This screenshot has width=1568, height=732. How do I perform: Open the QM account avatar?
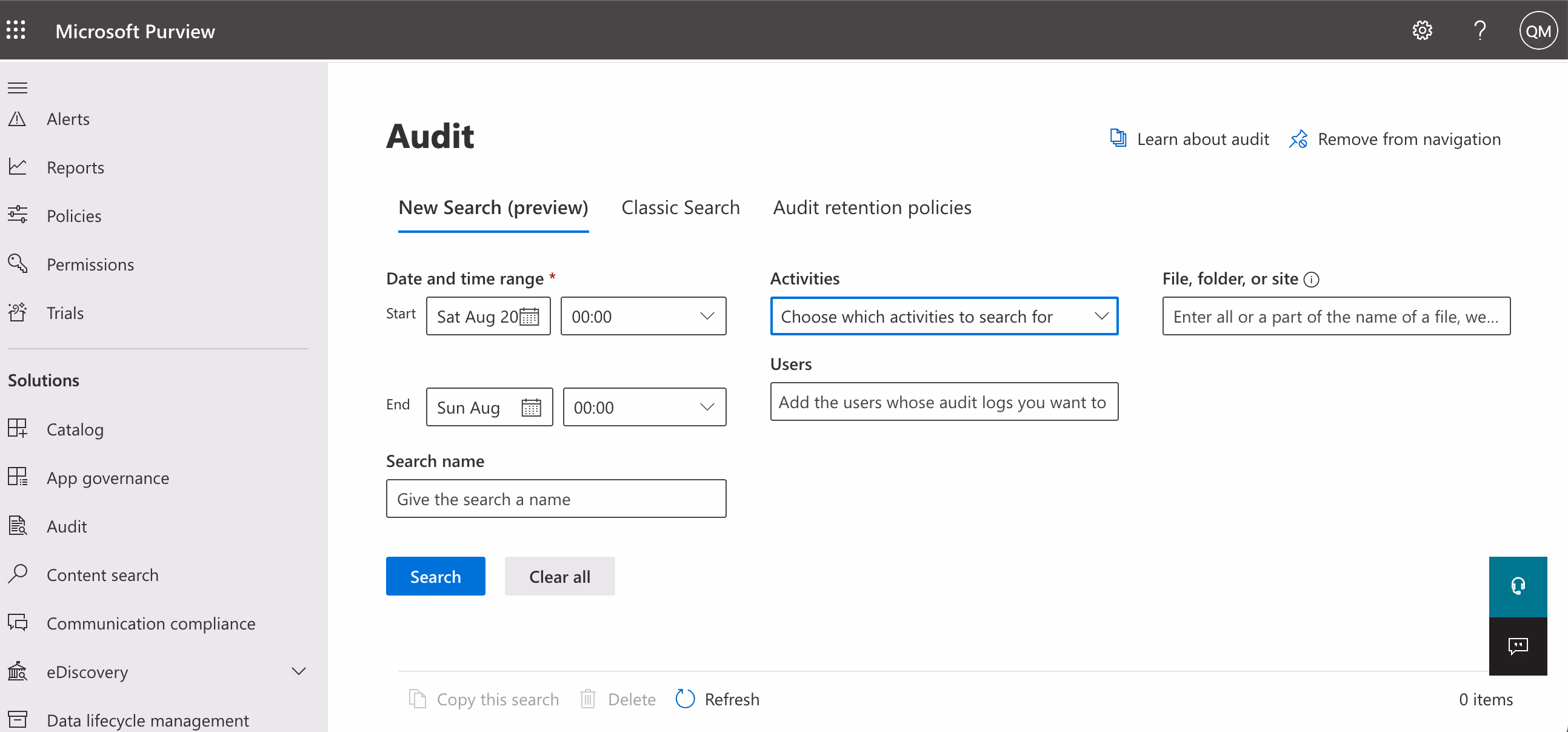click(1538, 30)
